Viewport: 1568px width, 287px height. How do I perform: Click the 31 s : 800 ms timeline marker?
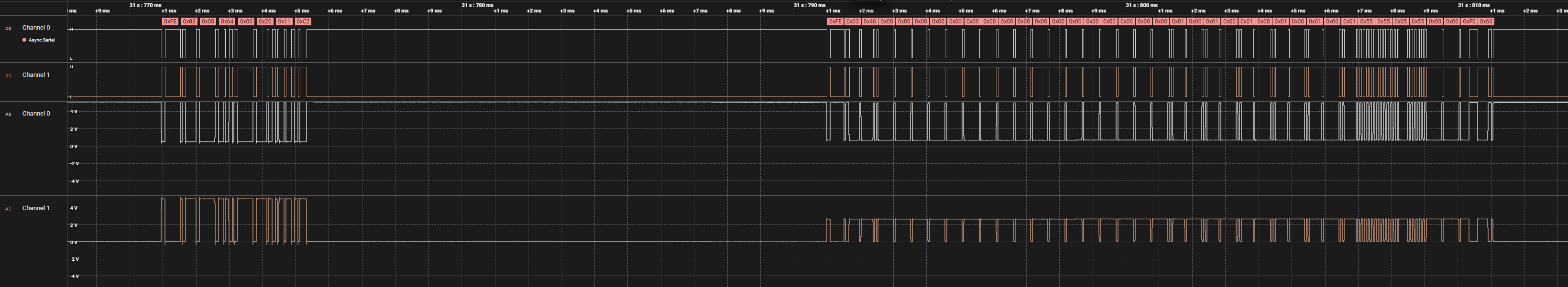pyautogui.click(x=1141, y=5)
